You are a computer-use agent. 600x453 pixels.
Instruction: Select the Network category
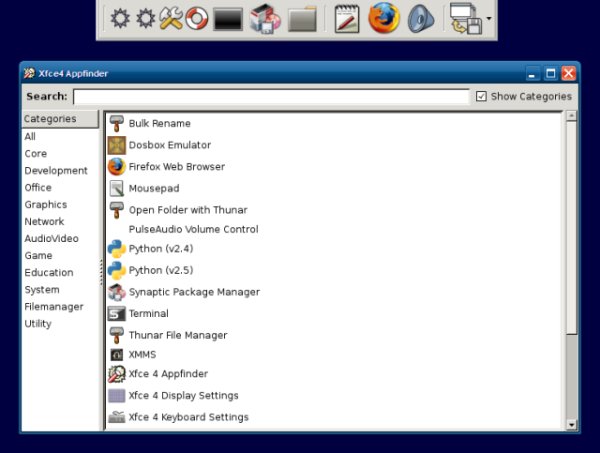(44, 222)
